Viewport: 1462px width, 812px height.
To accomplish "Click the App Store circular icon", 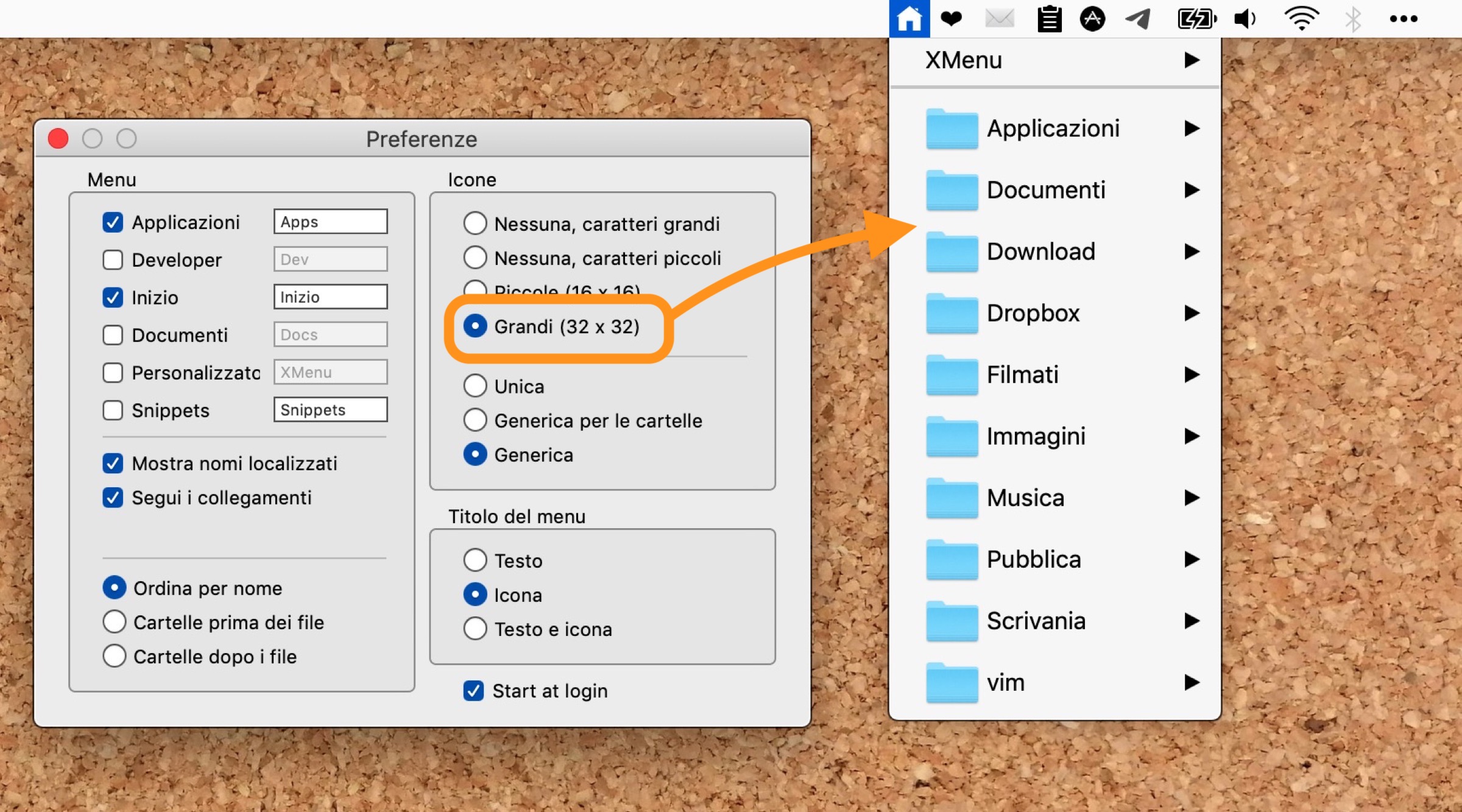I will (1092, 19).
